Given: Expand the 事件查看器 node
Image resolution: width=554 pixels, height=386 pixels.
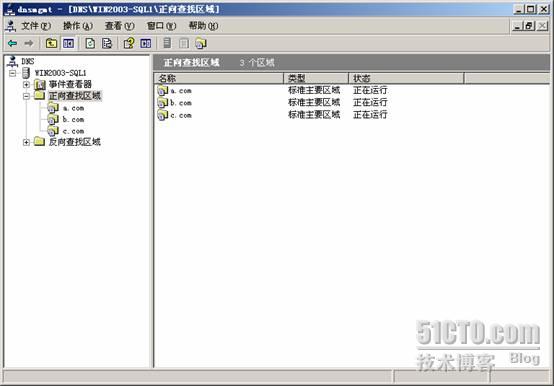Looking at the screenshot, I should click(26, 84).
